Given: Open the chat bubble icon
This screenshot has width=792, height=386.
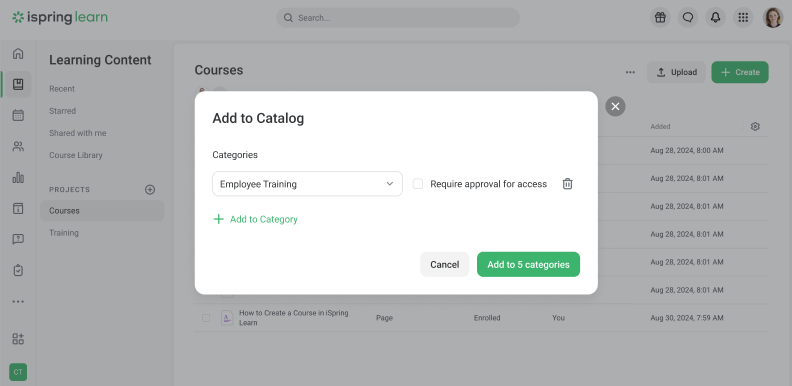Looking at the screenshot, I should (x=687, y=18).
